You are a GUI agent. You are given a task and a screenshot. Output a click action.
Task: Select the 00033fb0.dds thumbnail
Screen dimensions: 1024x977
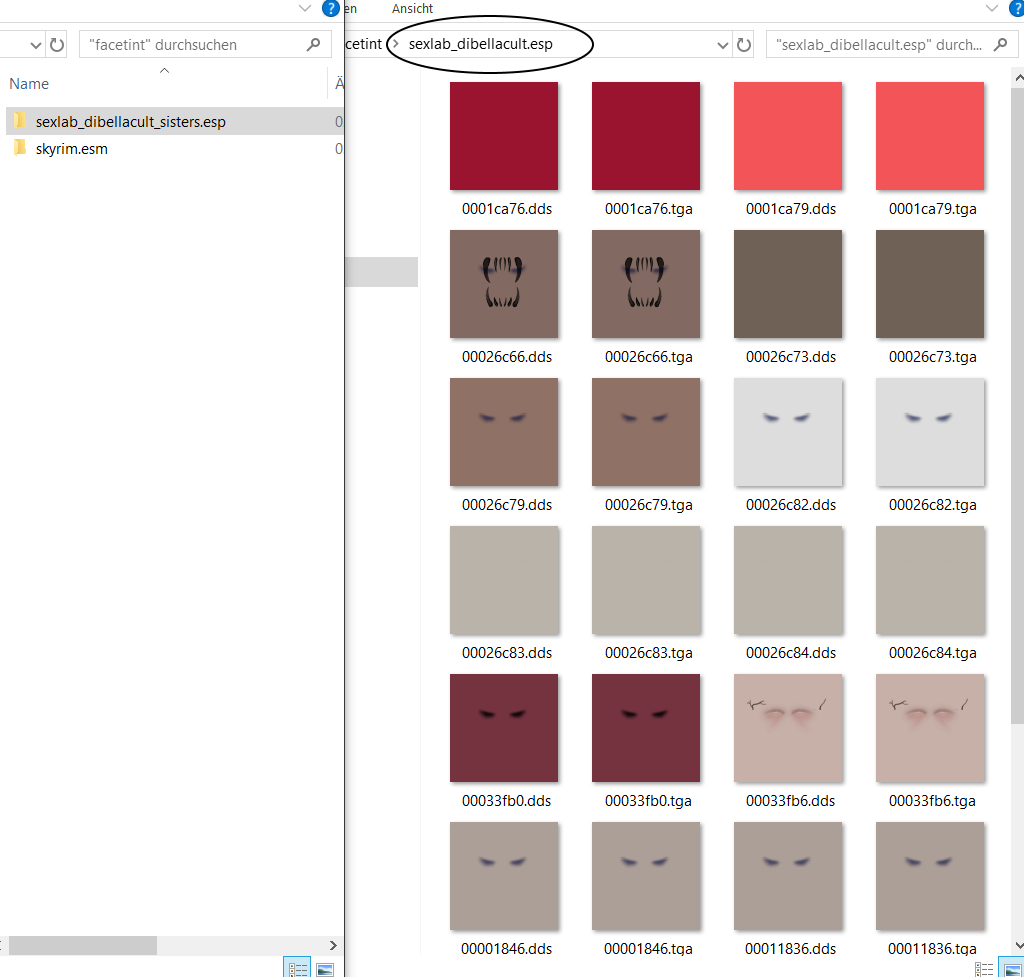(x=504, y=728)
